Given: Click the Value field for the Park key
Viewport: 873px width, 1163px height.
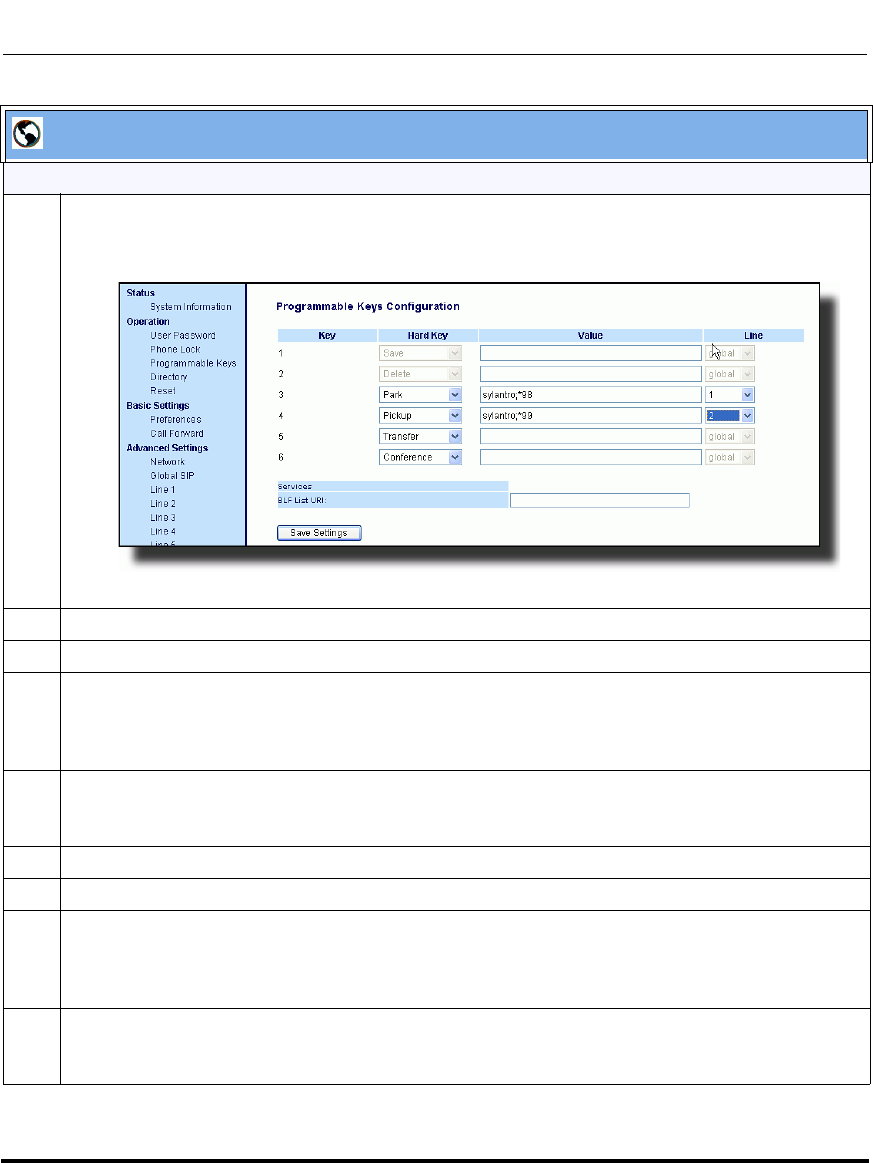Looking at the screenshot, I should 590,395.
